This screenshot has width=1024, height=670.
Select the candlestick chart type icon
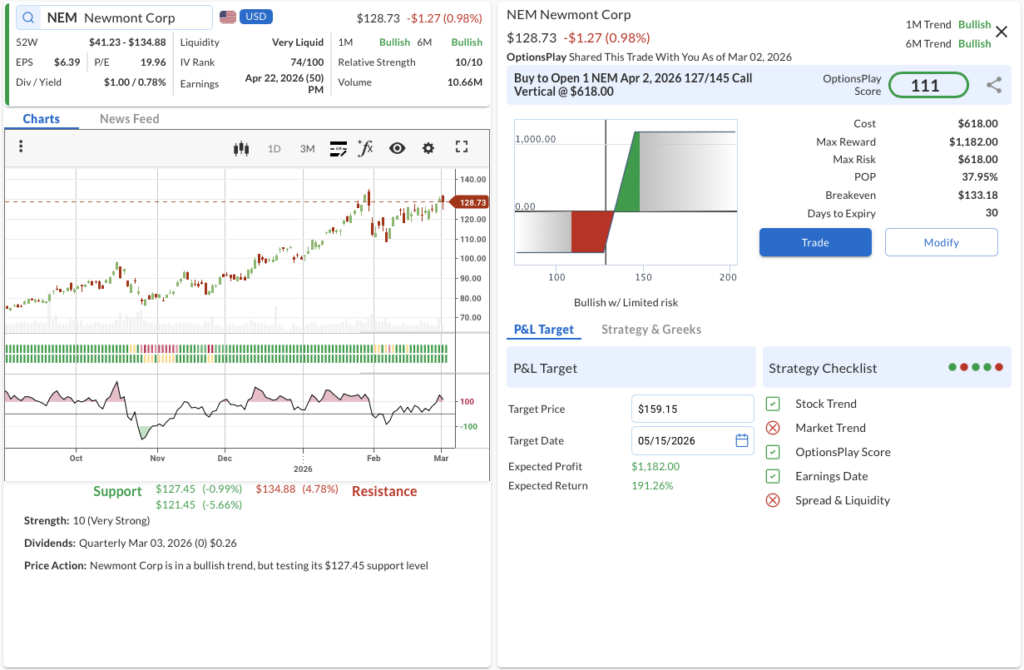pyautogui.click(x=240, y=148)
